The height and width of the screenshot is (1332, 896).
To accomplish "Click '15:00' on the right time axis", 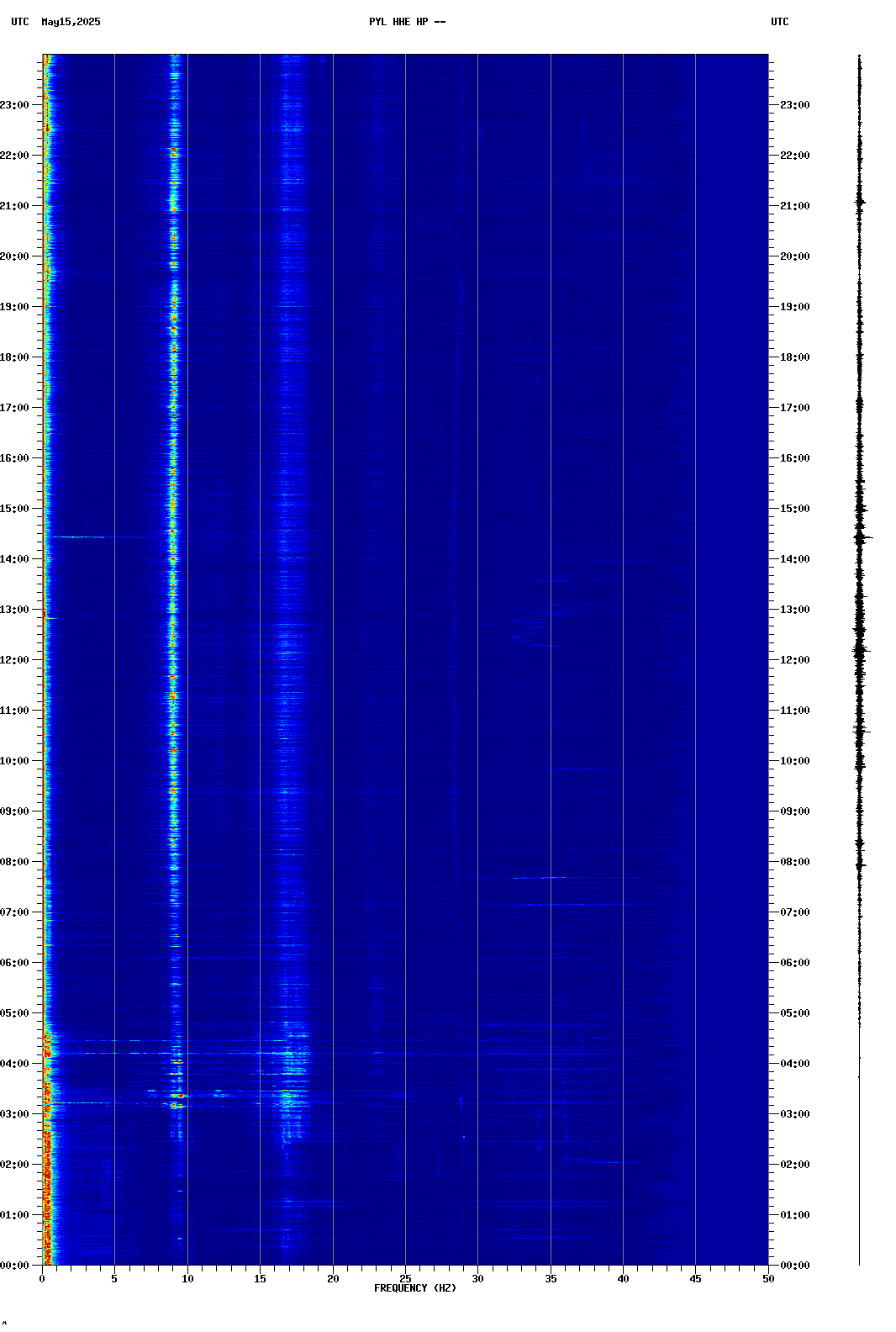I will 795,509.
